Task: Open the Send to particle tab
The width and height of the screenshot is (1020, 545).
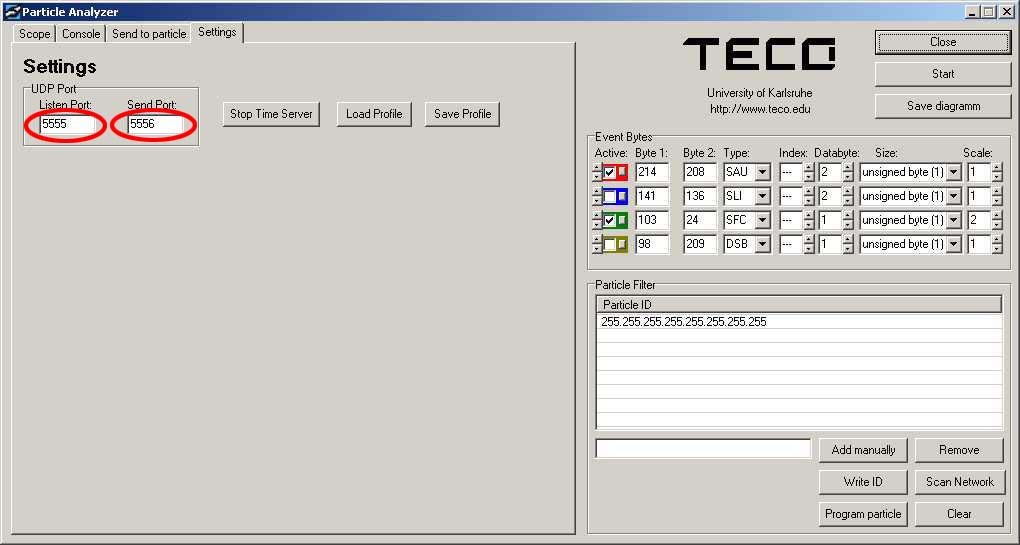Action: coord(149,34)
